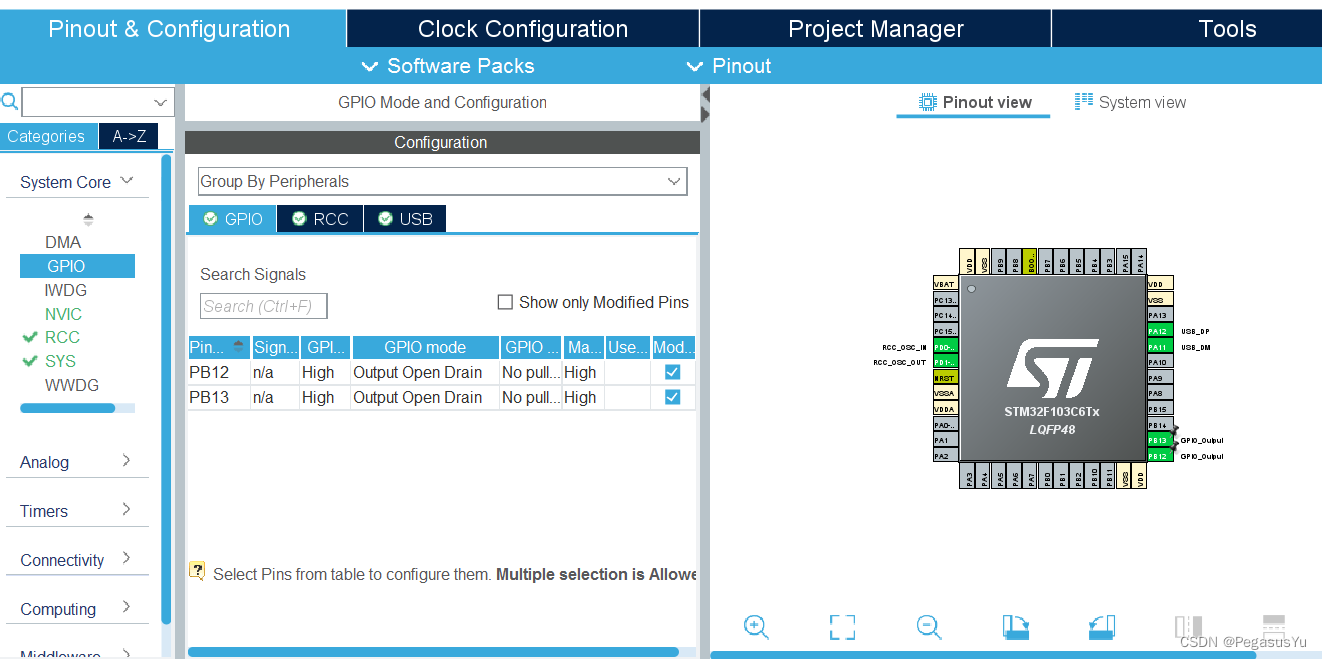Viewport: 1322px width, 659px height.
Task: Select pin PA10 on the chip
Action: [x=1158, y=362]
